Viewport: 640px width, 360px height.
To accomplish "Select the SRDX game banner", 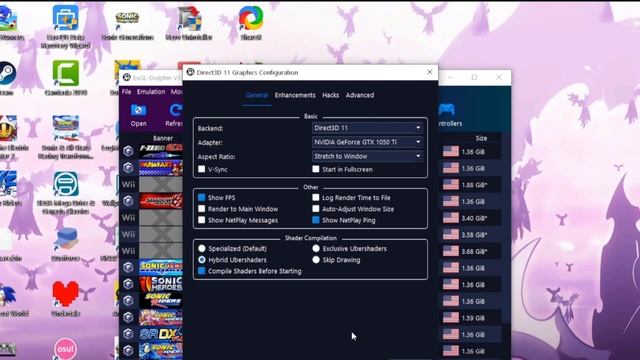I will [161, 334].
